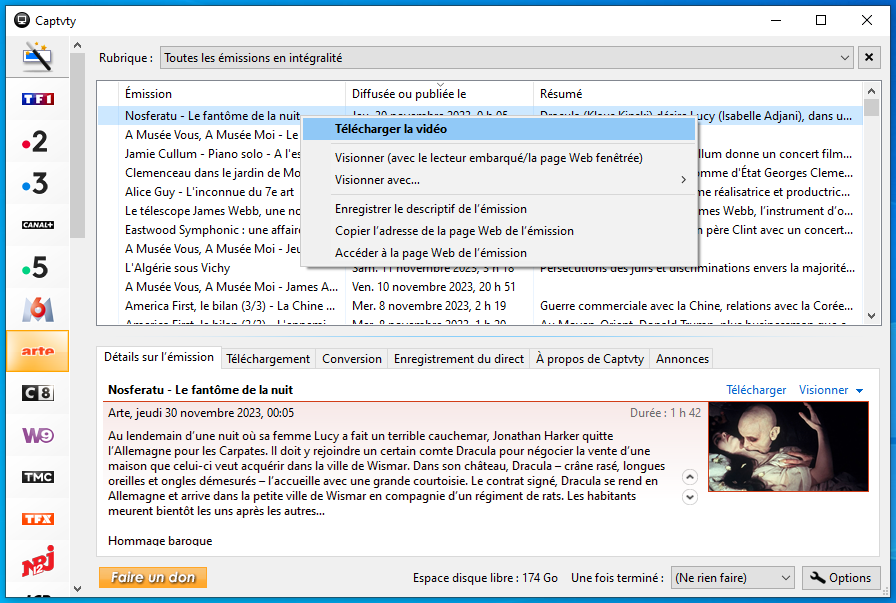Open the Options button
Viewport: 896px width, 603px height.
(x=841, y=578)
